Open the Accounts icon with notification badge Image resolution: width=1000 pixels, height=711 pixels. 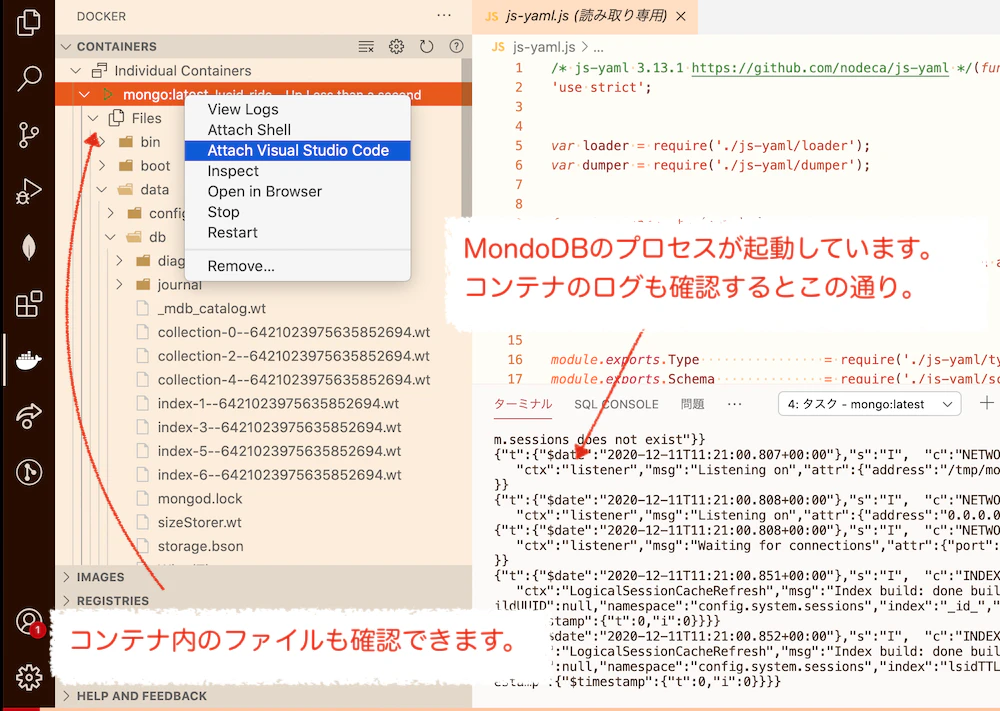[29, 622]
